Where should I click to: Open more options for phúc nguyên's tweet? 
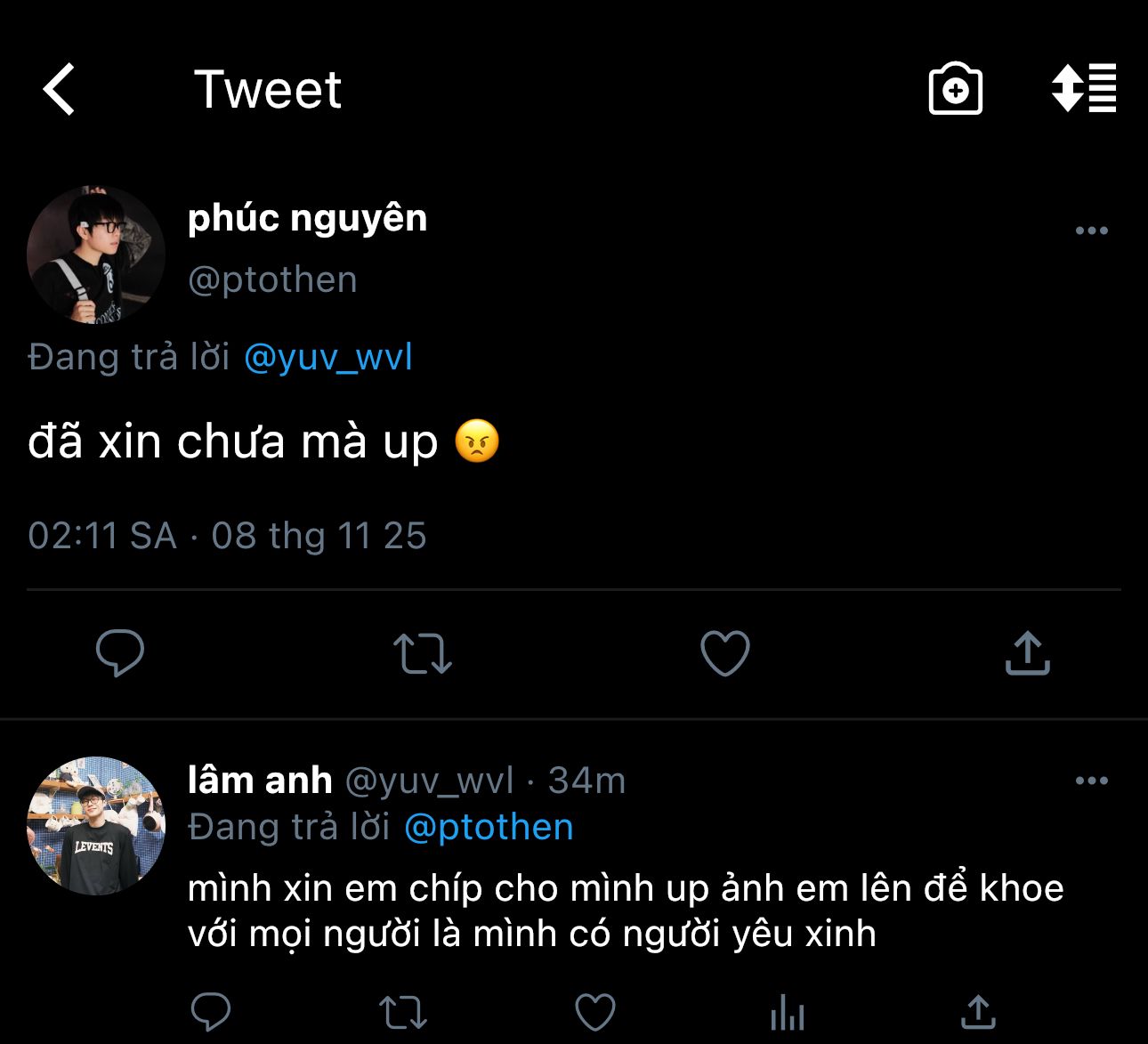click(1091, 231)
